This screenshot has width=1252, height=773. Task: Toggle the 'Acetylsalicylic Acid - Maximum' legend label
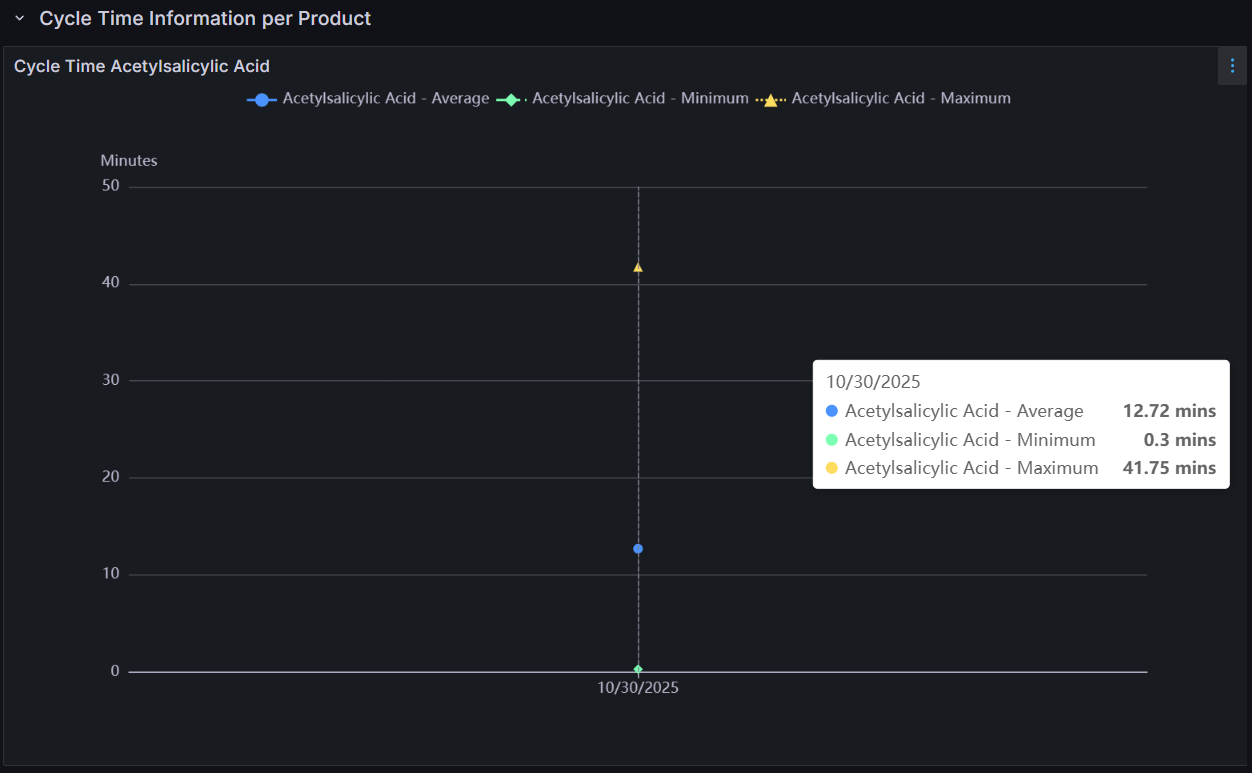(901, 99)
